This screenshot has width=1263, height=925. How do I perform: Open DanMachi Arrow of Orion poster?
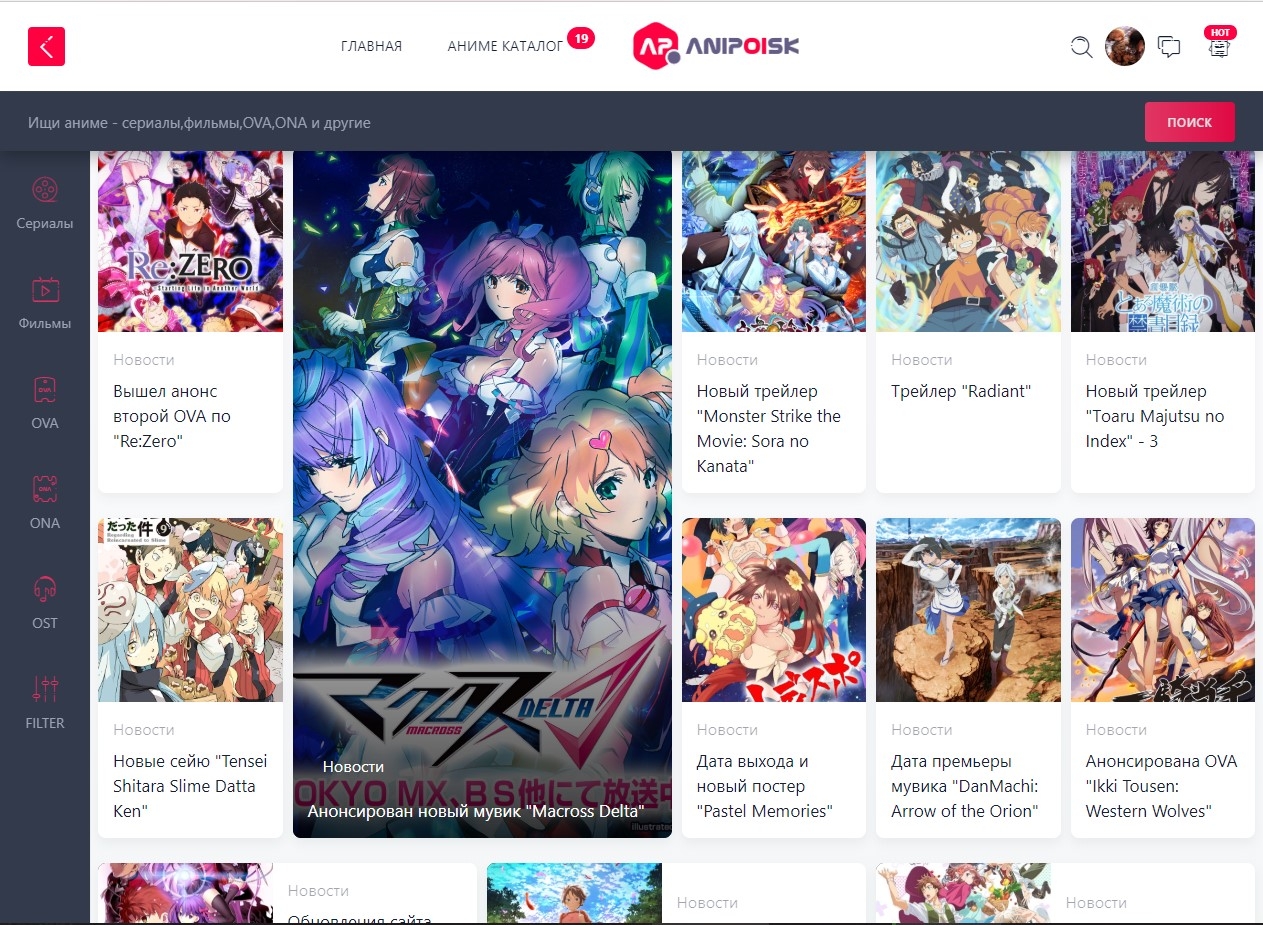click(x=968, y=610)
